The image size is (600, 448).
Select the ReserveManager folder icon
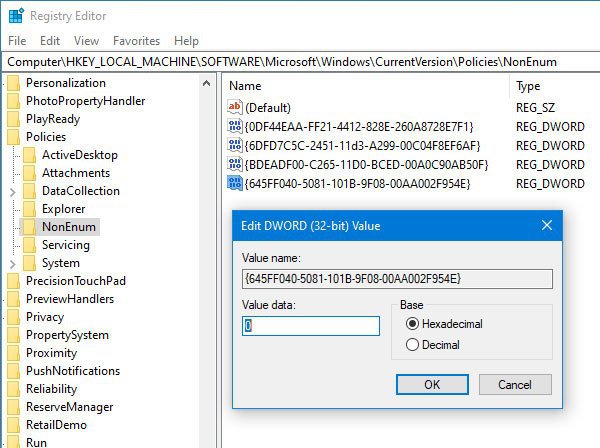tap(14, 407)
